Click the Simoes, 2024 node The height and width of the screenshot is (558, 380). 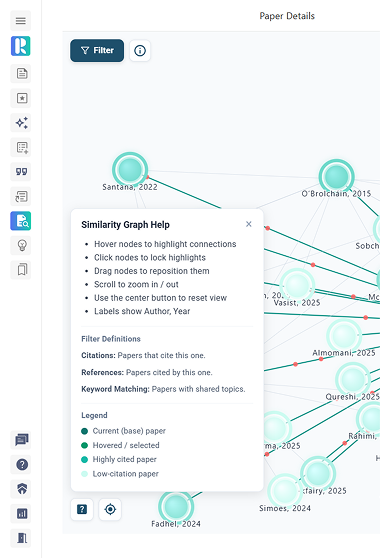[x=284, y=491]
